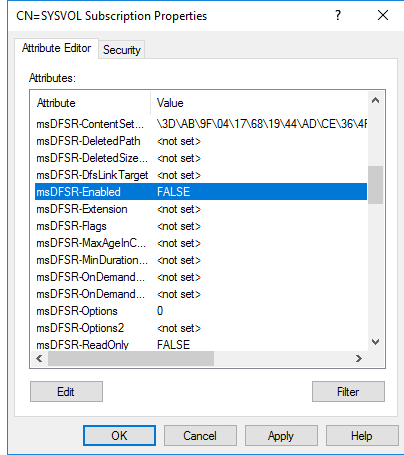Close the SYSVOL Subscription Properties dialog

(383, 15)
